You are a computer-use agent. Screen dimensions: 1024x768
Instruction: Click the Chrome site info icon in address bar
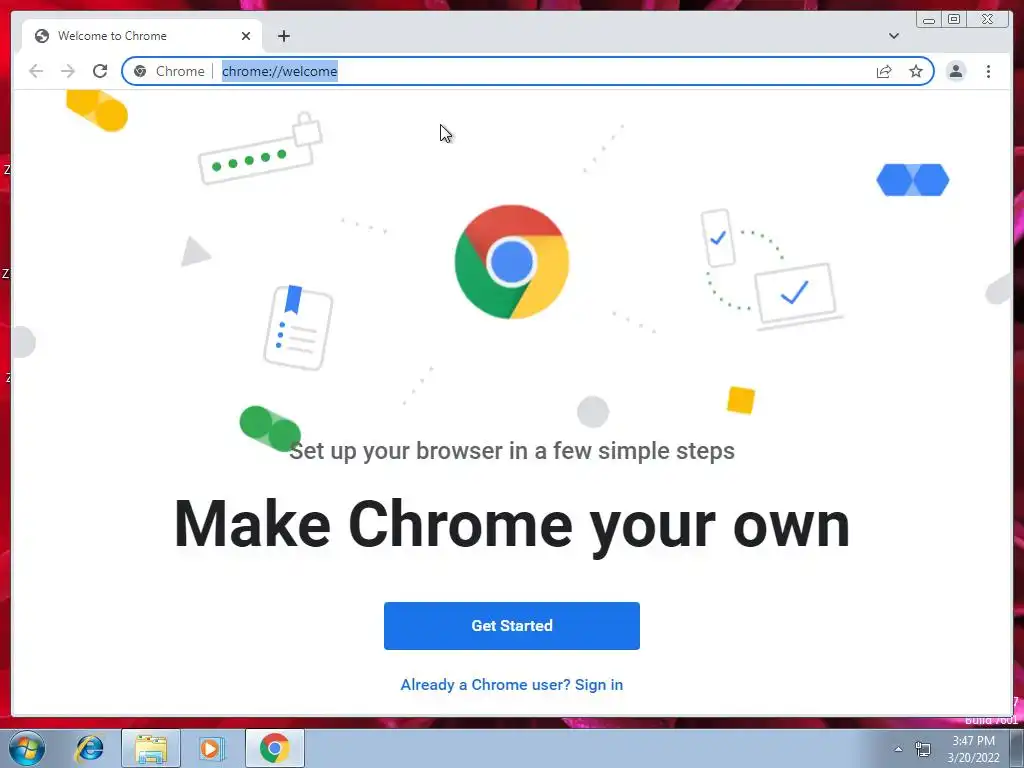(140, 71)
